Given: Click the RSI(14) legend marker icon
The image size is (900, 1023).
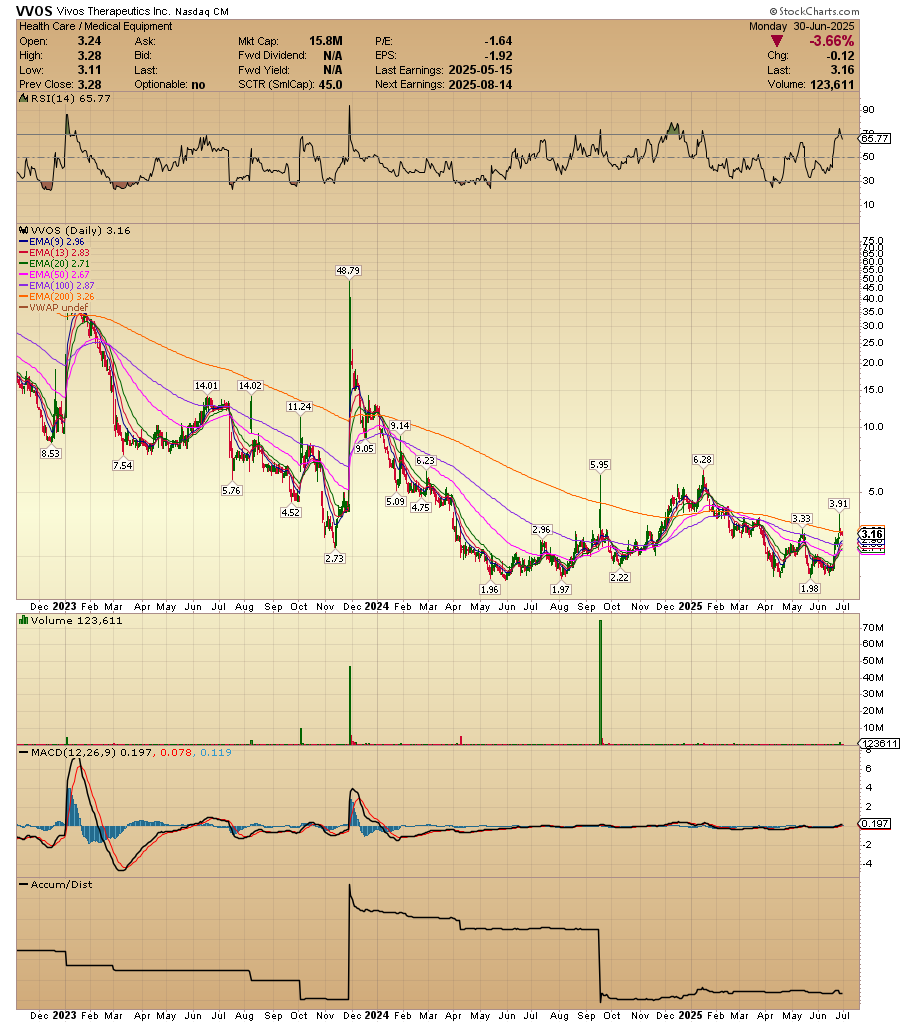Looking at the screenshot, I should (23, 99).
